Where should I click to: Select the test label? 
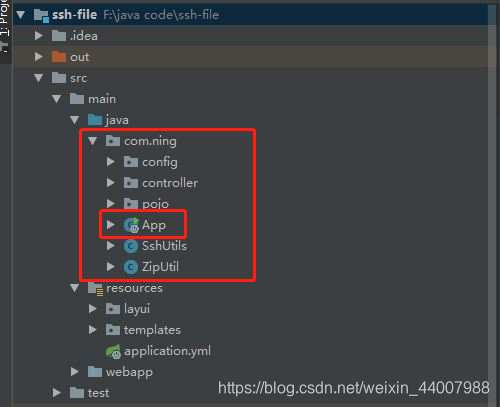click(x=98, y=393)
